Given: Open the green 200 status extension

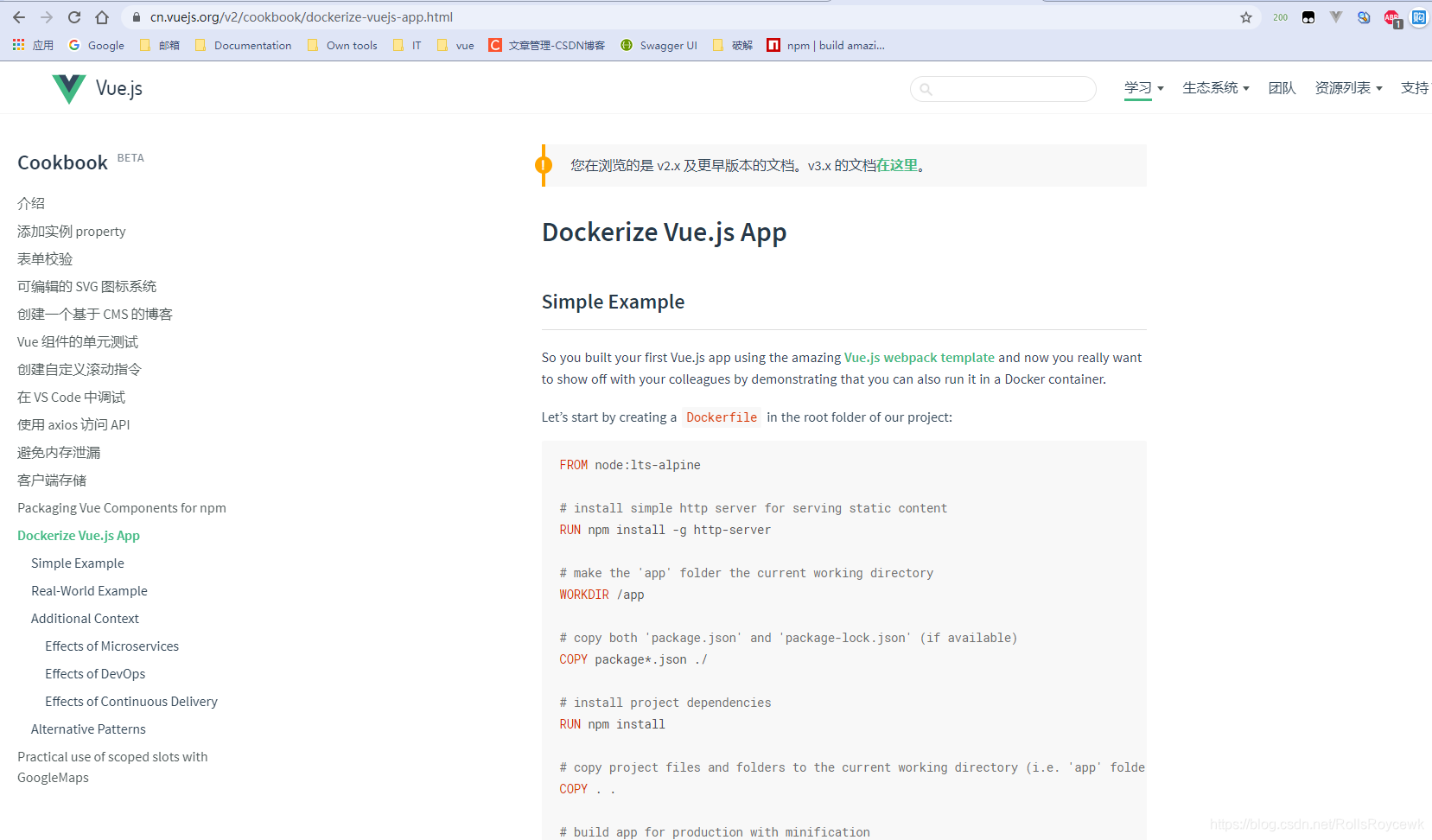Looking at the screenshot, I should (1281, 17).
